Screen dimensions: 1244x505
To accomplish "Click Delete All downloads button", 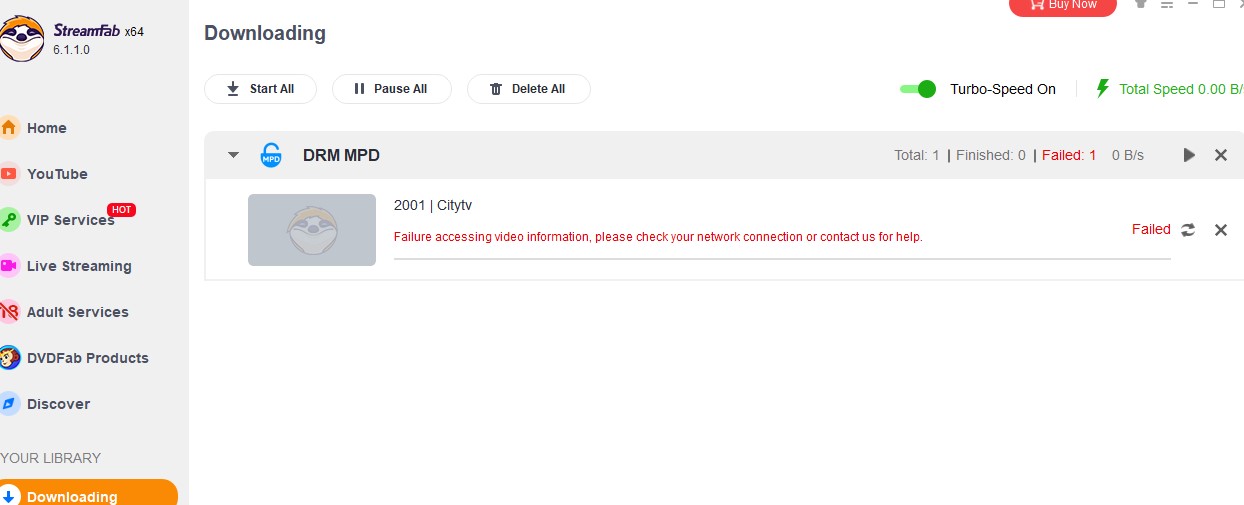I will coord(528,89).
